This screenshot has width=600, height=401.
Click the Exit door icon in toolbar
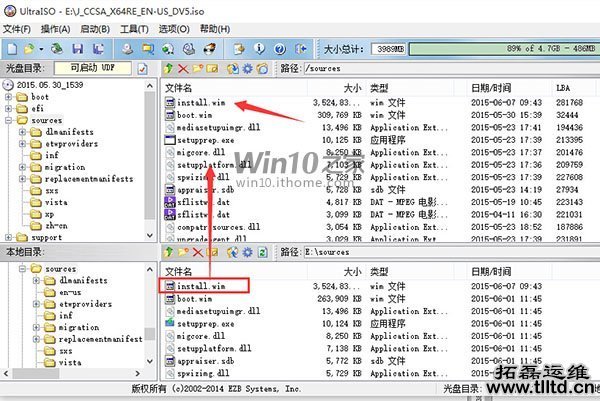pyautogui.click(x=301, y=49)
